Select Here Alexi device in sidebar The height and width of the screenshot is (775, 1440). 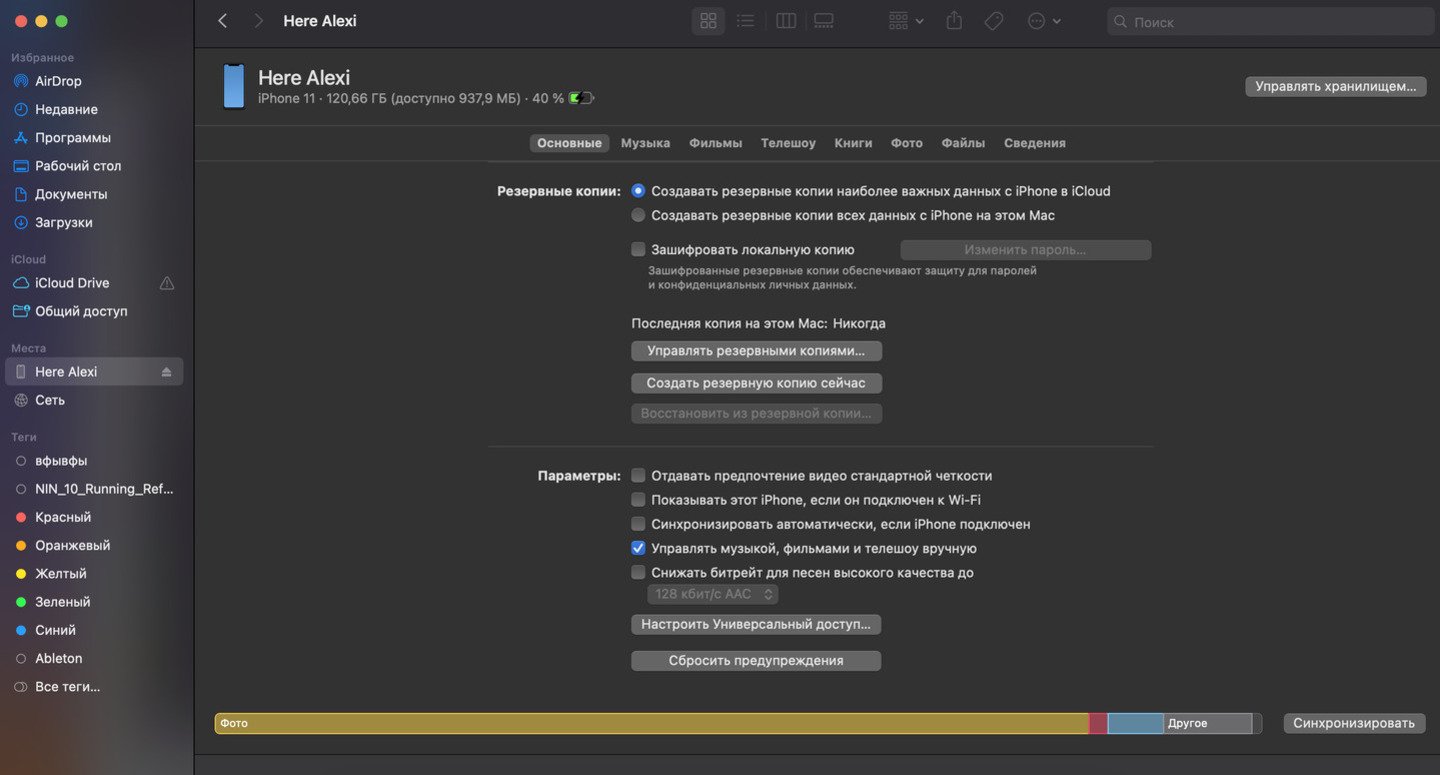click(x=96, y=372)
